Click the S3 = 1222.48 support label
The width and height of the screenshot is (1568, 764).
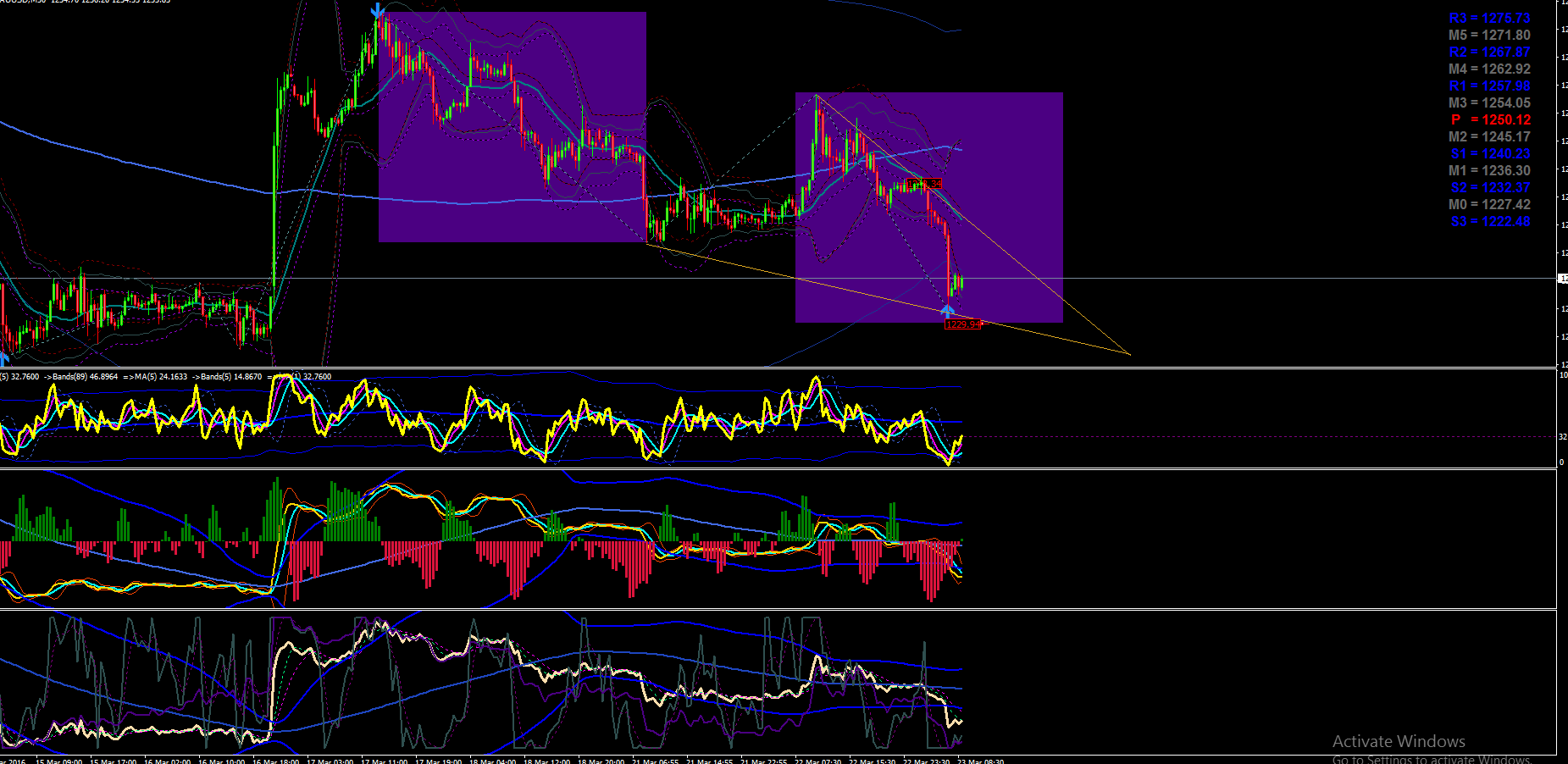[x=1490, y=222]
